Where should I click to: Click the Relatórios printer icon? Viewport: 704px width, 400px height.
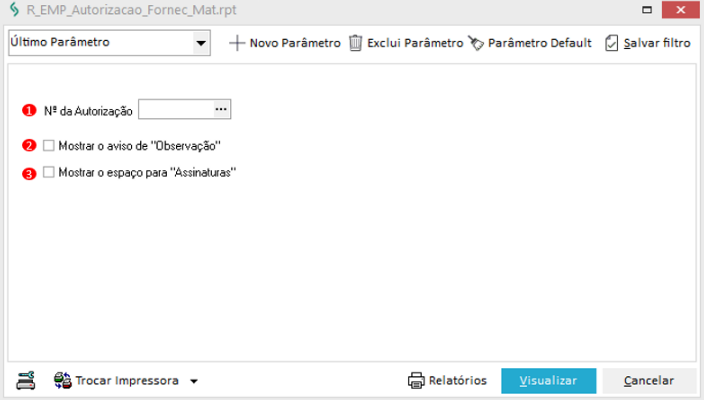point(416,381)
